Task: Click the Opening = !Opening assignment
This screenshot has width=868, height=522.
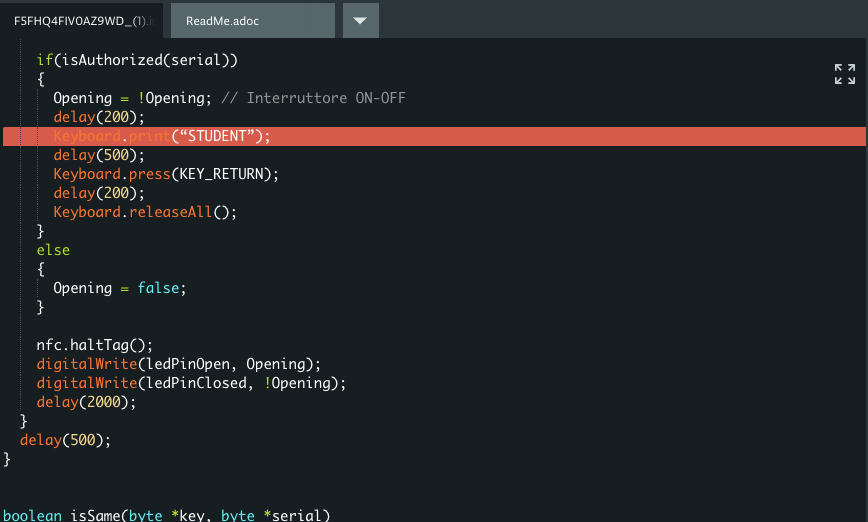Action: click(x=132, y=98)
